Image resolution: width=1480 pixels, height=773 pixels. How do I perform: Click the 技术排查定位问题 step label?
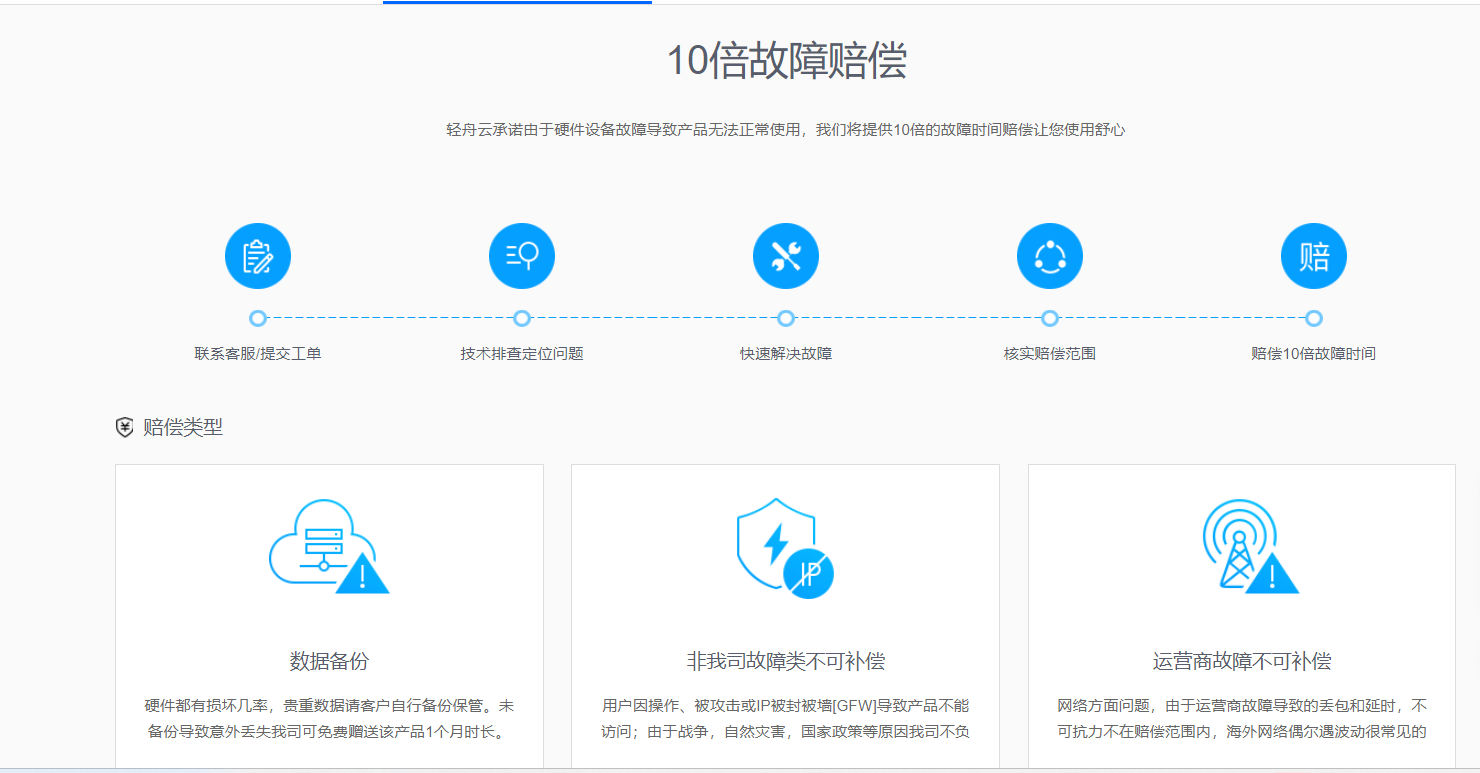click(522, 354)
